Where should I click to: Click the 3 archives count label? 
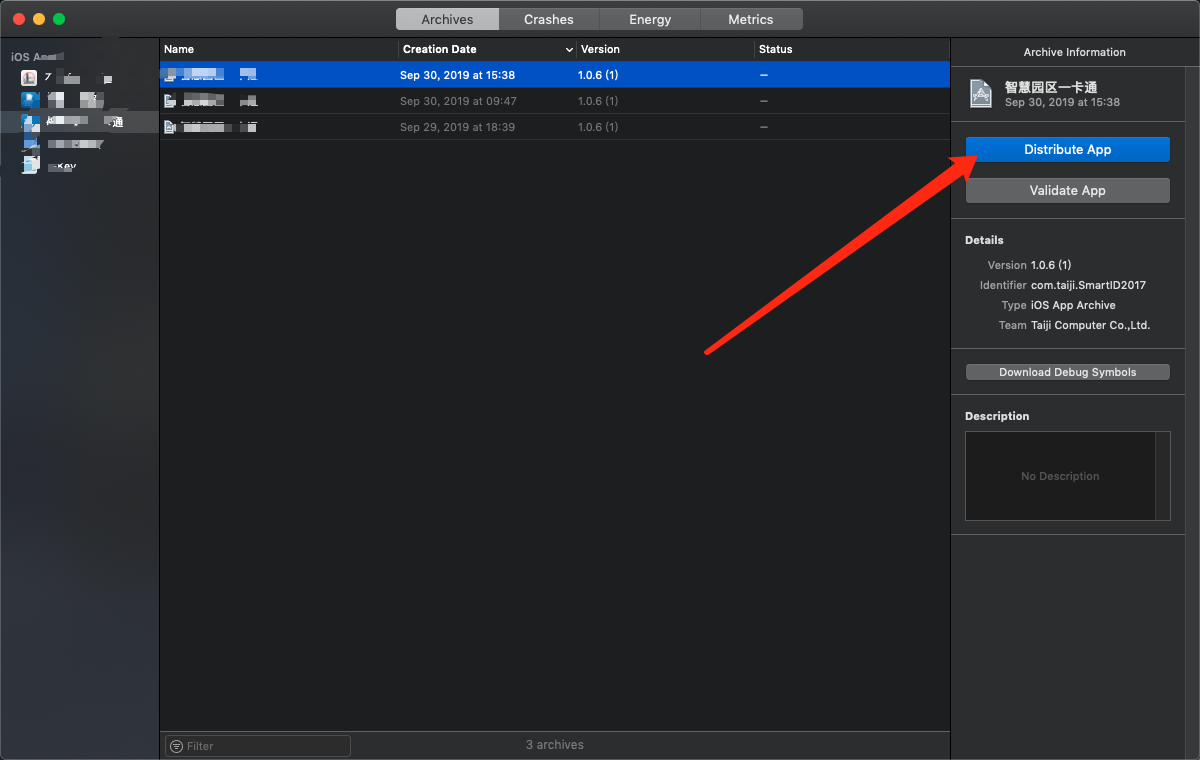point(555,745)
